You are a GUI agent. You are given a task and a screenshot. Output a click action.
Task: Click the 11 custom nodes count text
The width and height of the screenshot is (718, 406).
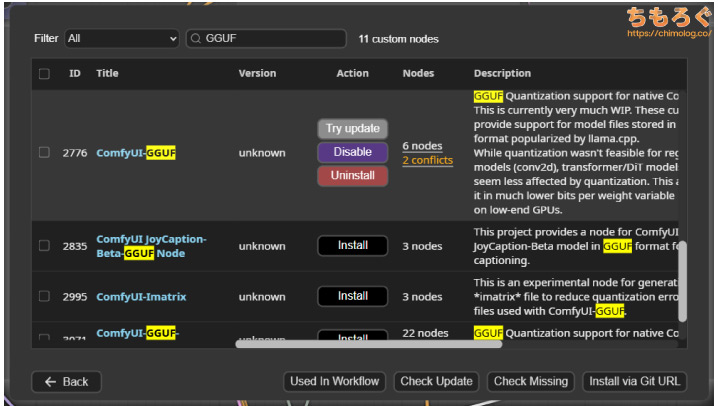398,39
